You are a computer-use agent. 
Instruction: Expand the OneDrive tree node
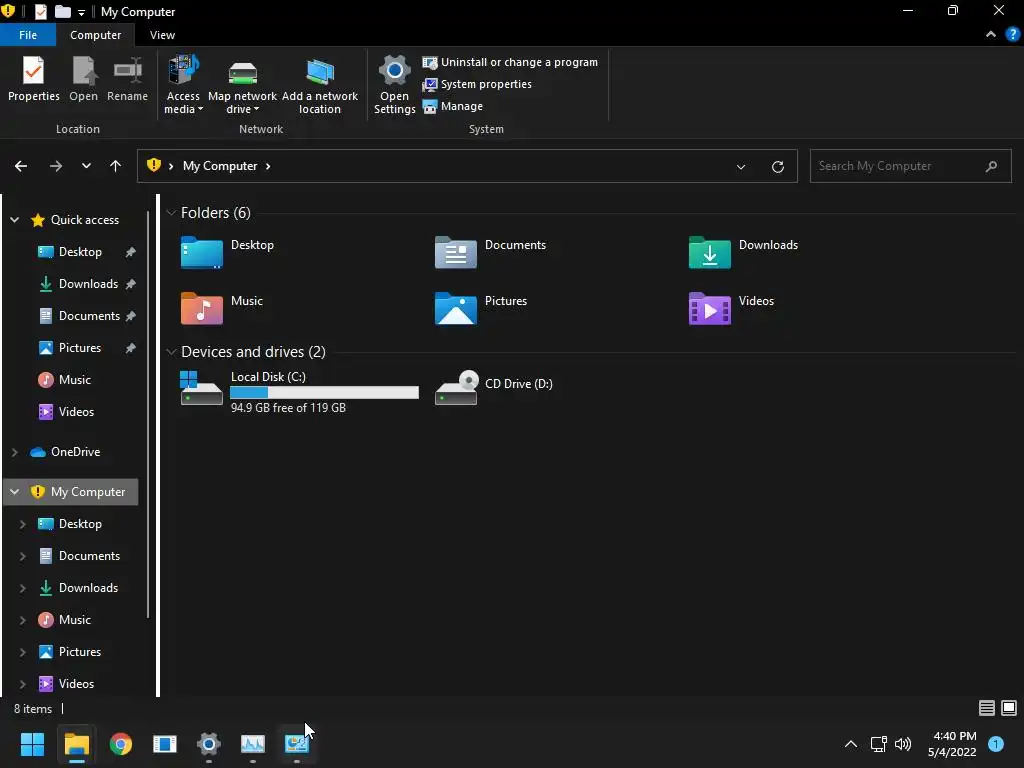point(14,452)
